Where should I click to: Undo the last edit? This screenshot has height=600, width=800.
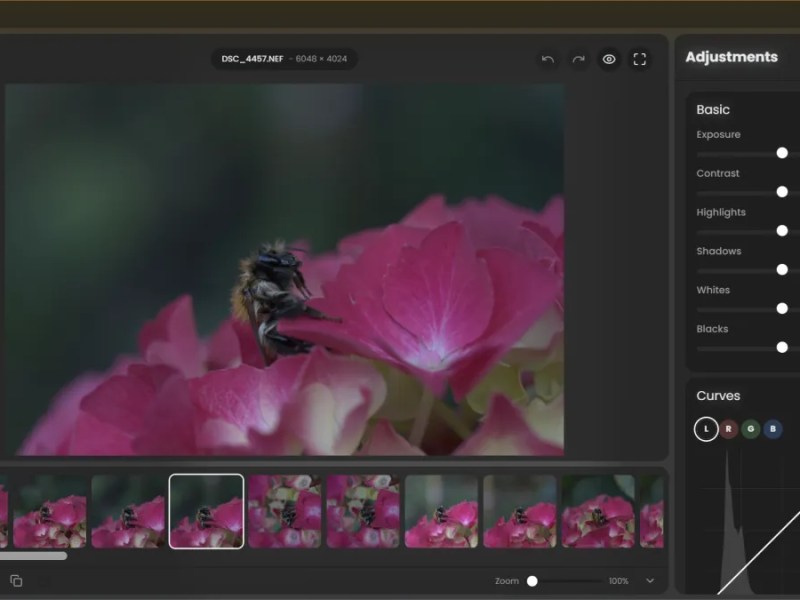coord(547,59)
